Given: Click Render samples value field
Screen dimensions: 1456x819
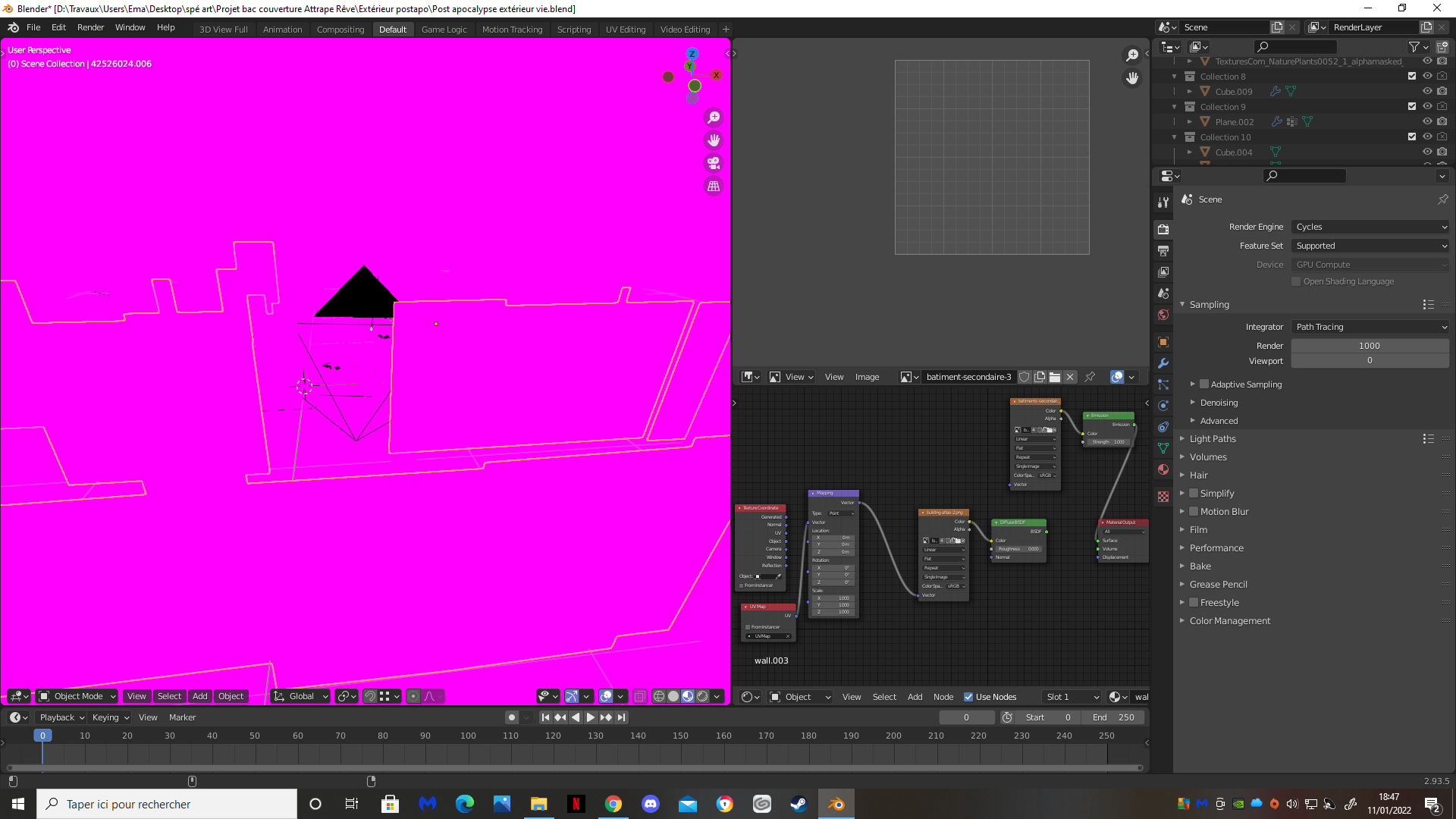Looking at the screenshot, I should [1370, 346].
